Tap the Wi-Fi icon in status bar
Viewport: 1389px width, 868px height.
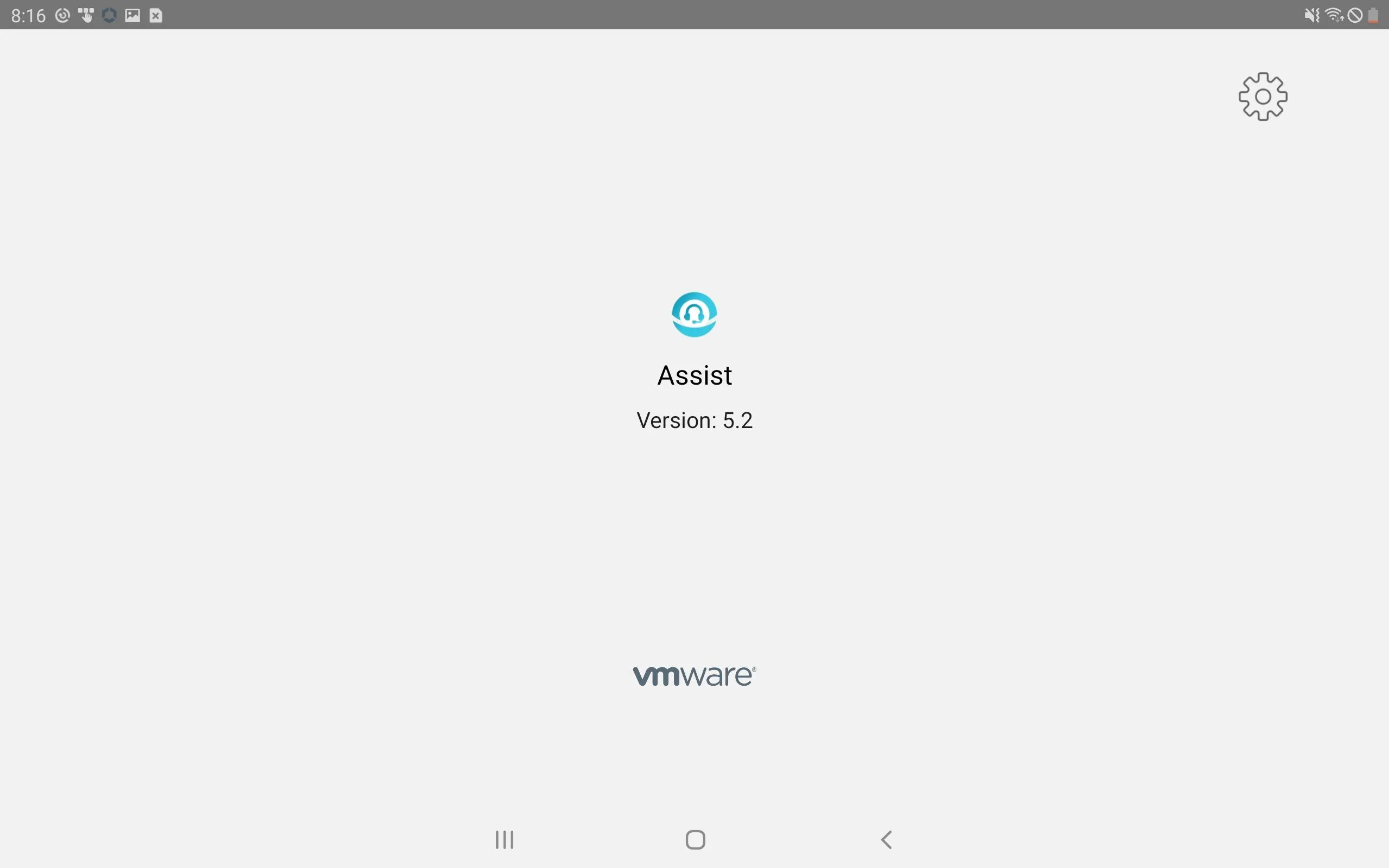click(x=1334, y=14)
